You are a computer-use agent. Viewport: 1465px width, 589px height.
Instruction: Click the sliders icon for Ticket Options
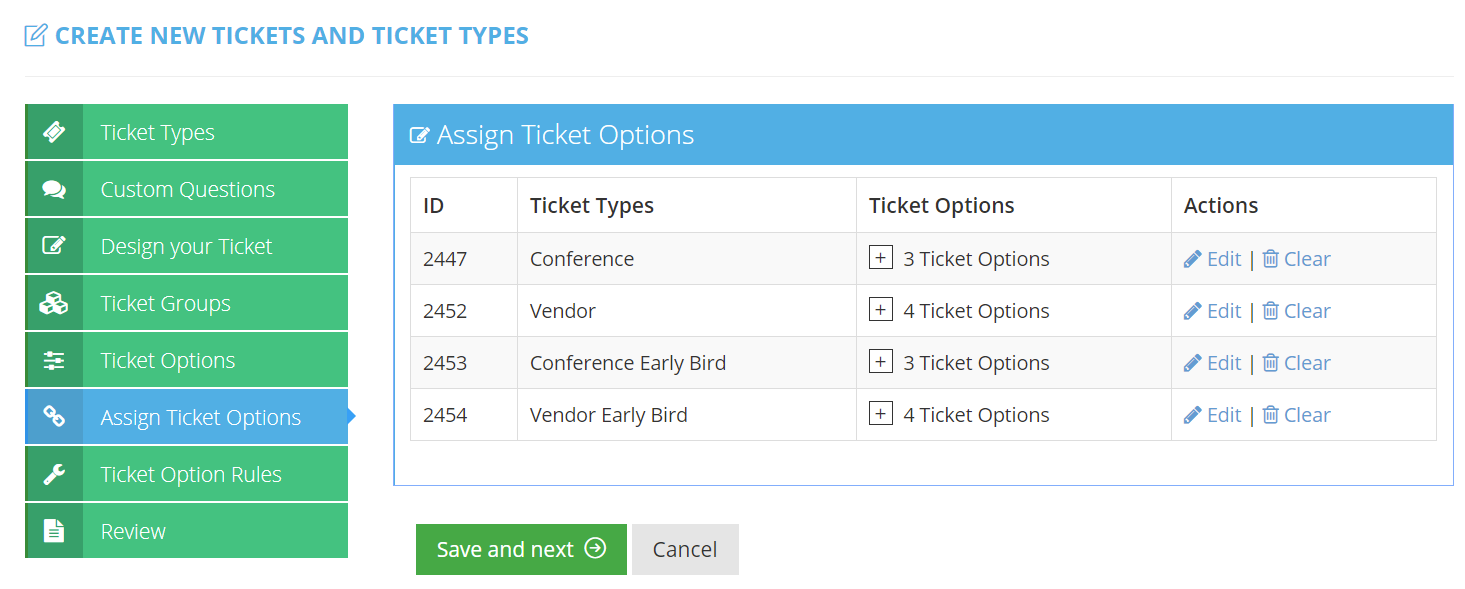(x=54, y=360)
